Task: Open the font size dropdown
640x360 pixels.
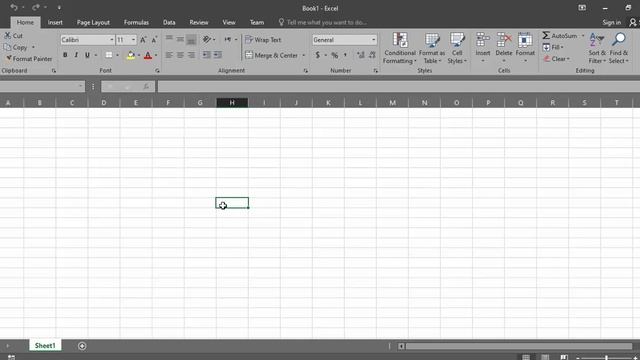Action: point(133,40)
